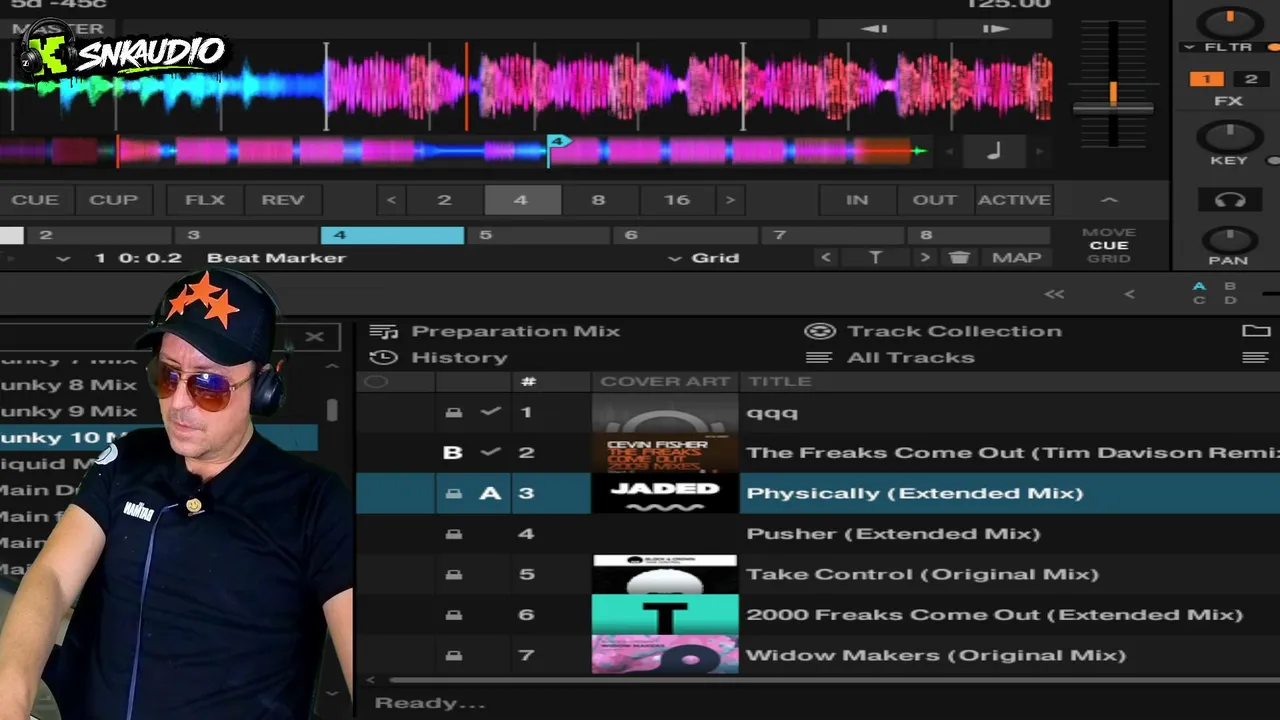The width and height of the screenshot is (1280, 720).
Task: Click the played checkmark on the qqq row
Action: [490, 412]
